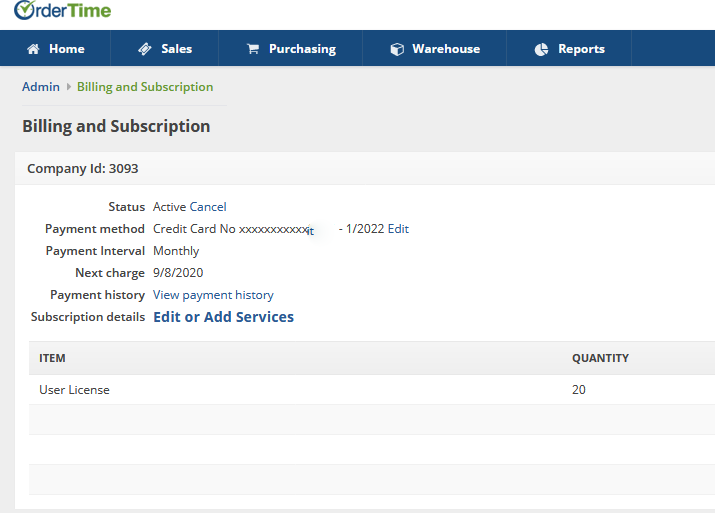
Task: Click the Status label
Action: tap(126, 207)
